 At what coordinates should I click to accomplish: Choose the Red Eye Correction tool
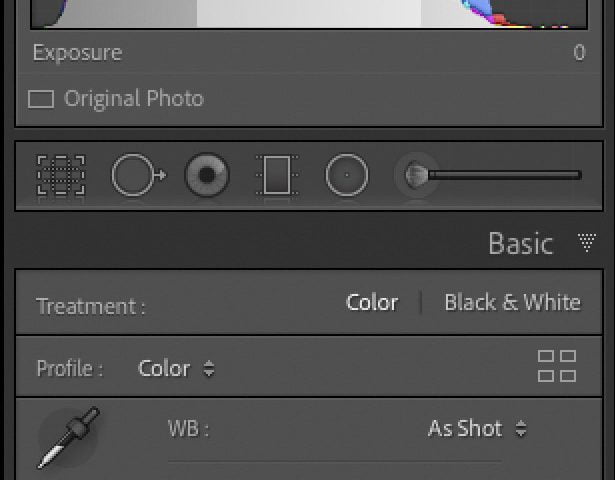pyautogui.click(x=207, y=176)
